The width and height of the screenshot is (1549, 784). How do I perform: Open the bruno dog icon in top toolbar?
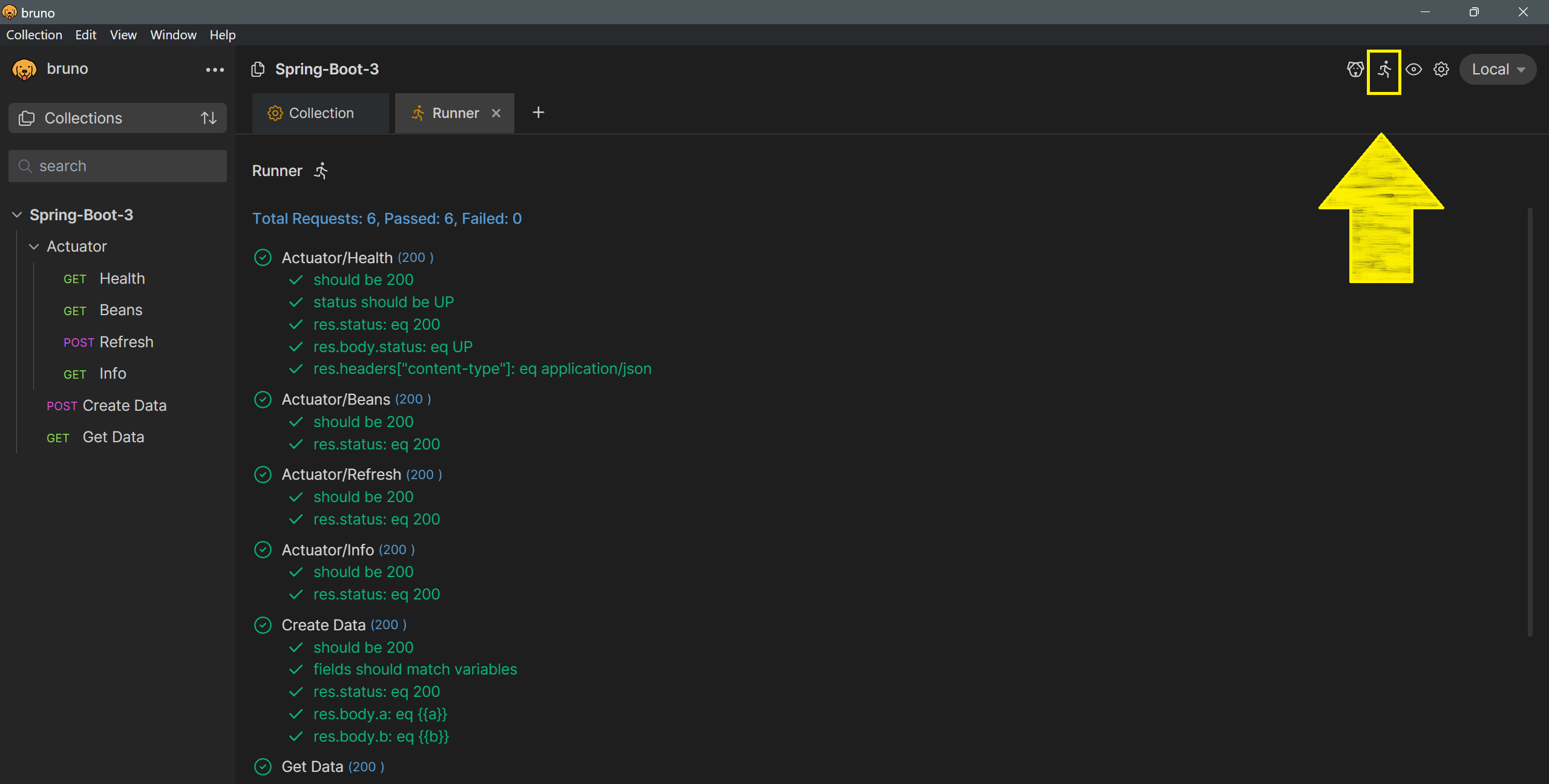tap(1355, 70)
